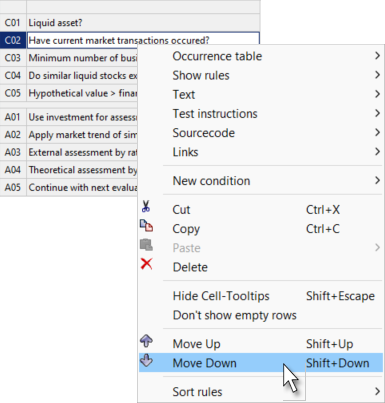Open the Sourcecode submenu
Viewport: 385px width, 403px height.
261,133
